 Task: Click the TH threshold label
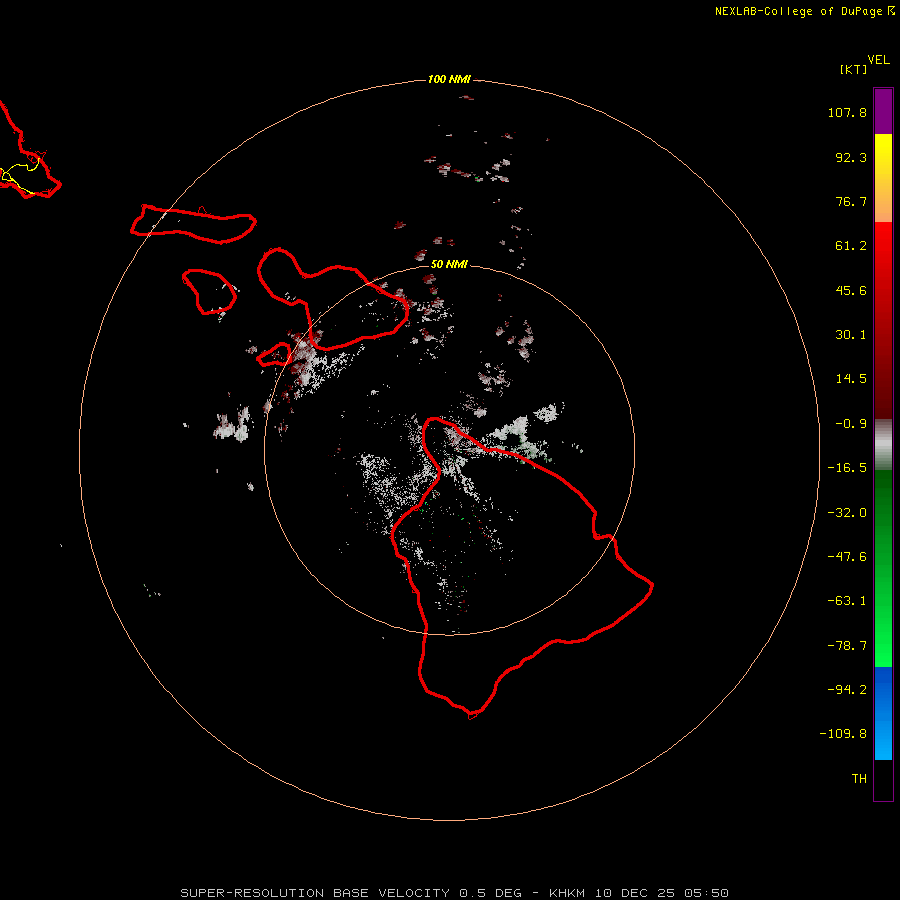coord(859,779)
